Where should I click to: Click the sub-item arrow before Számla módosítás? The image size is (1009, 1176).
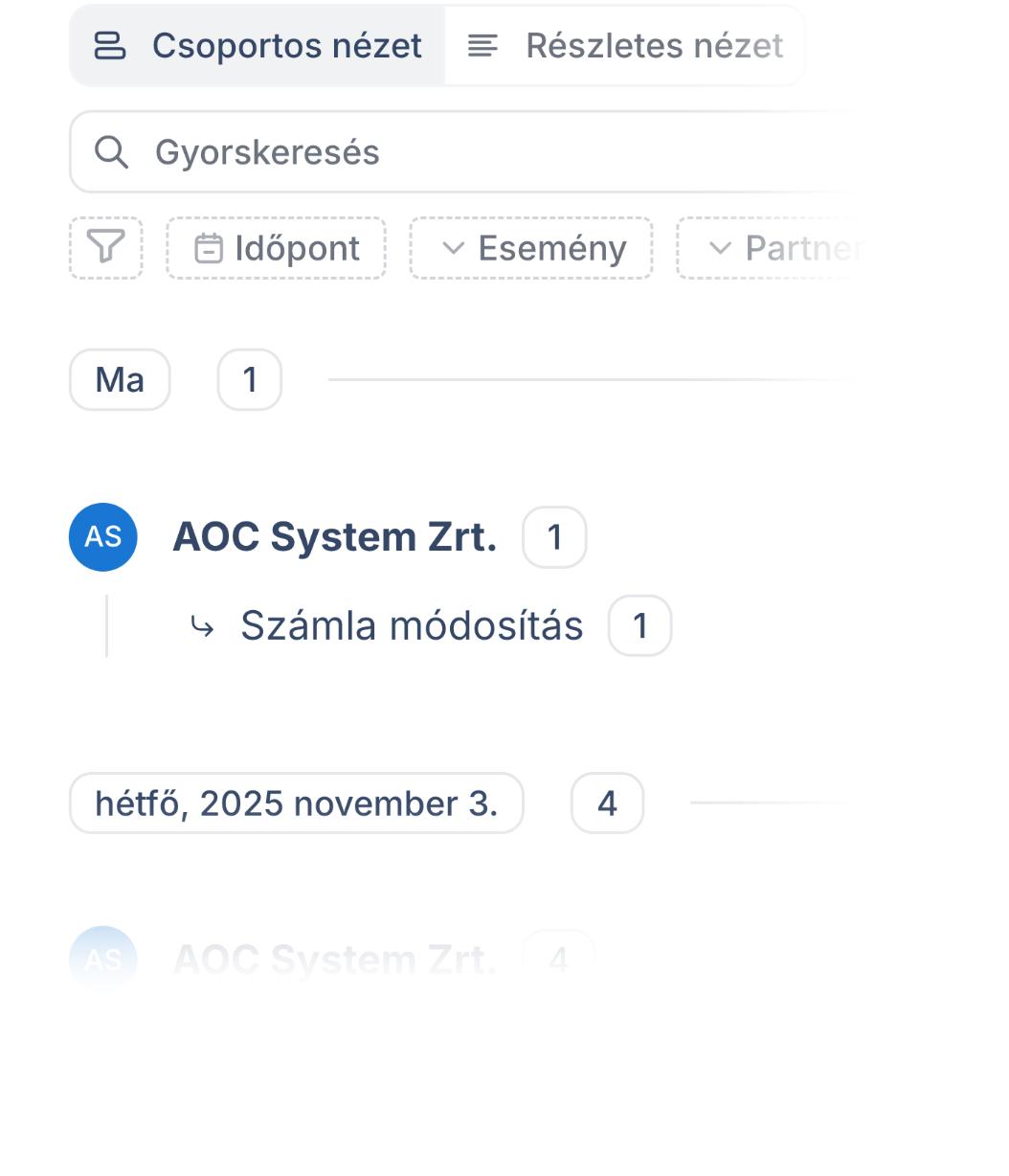(202, 626)
